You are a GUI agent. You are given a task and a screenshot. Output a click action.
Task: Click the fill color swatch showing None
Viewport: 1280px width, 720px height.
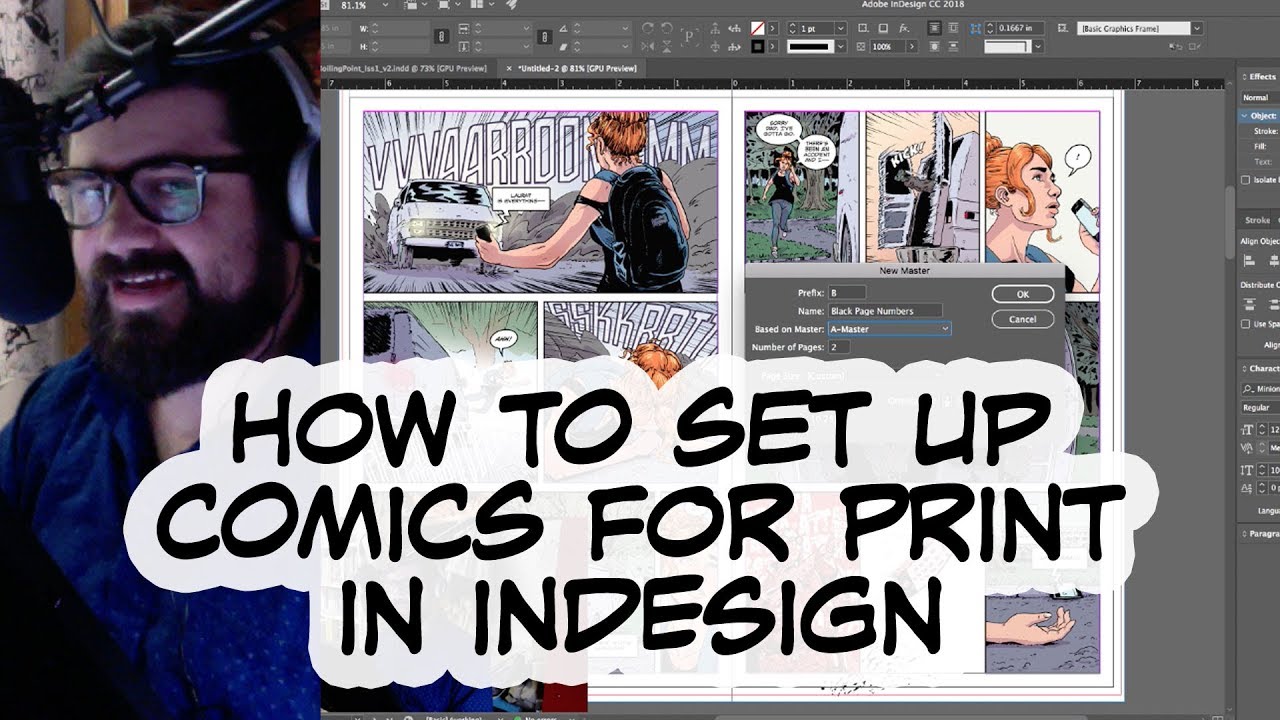[758, 28]
